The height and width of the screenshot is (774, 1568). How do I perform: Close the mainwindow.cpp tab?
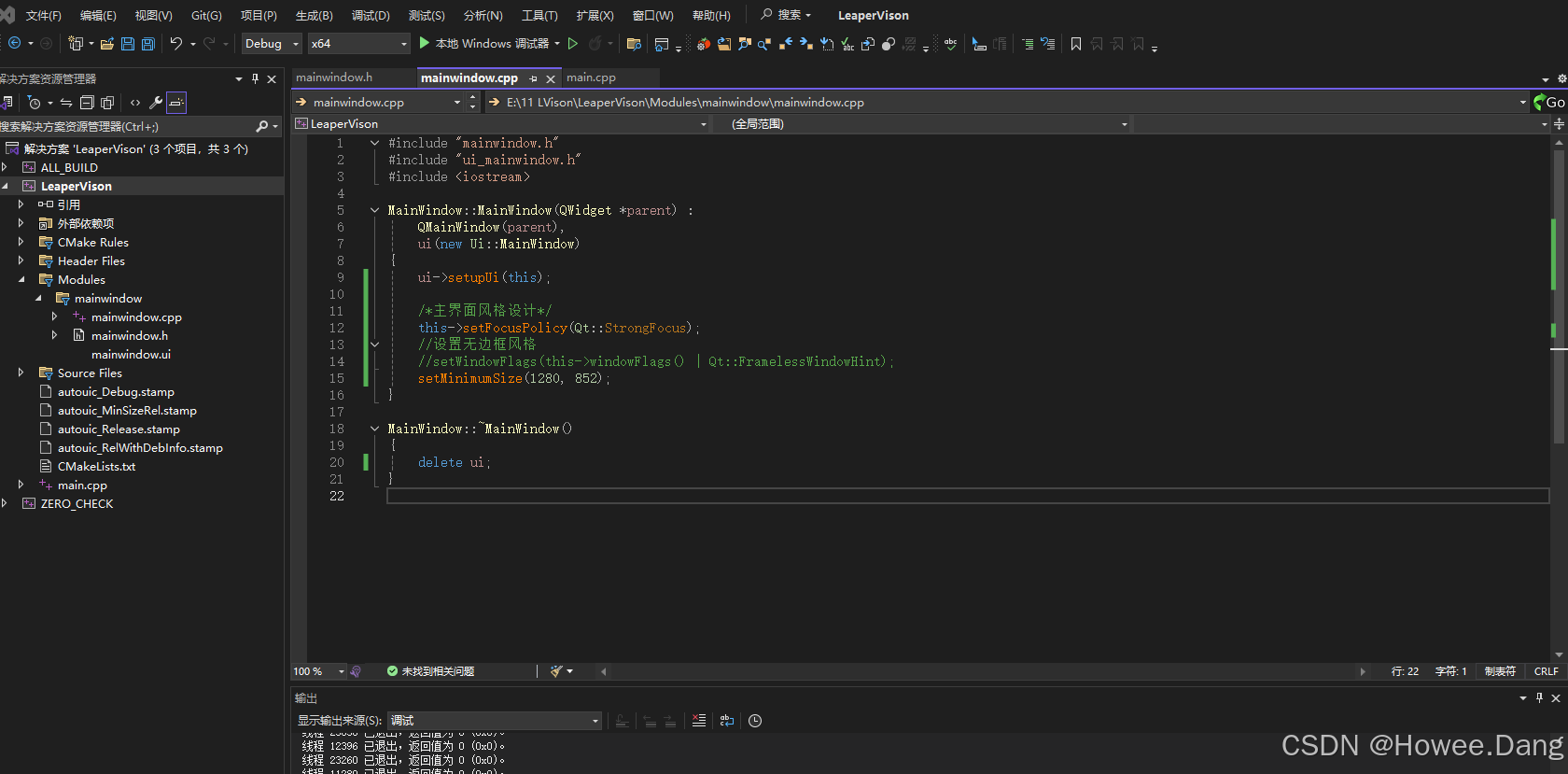(551, 78)
